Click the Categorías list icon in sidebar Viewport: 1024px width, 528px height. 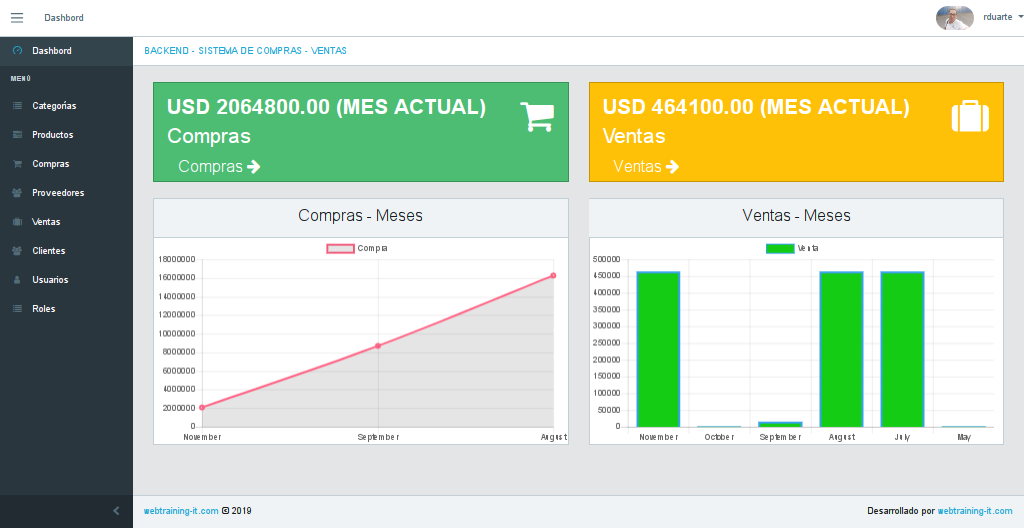(x=17, y=106)
